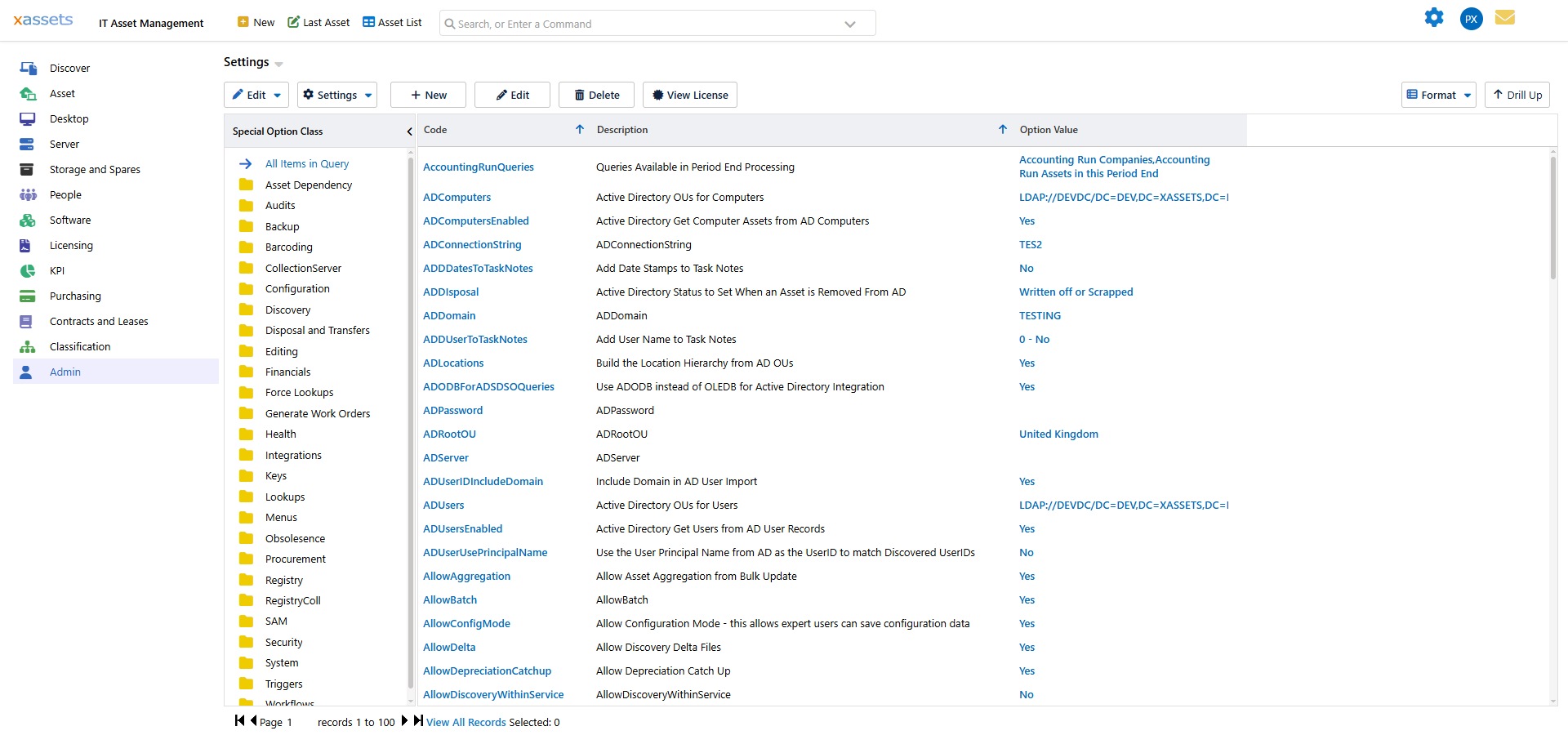The height and width of the screenshot is (744, 1568).
Task: Open the ADComputers option link
Action: pos(457,197)
